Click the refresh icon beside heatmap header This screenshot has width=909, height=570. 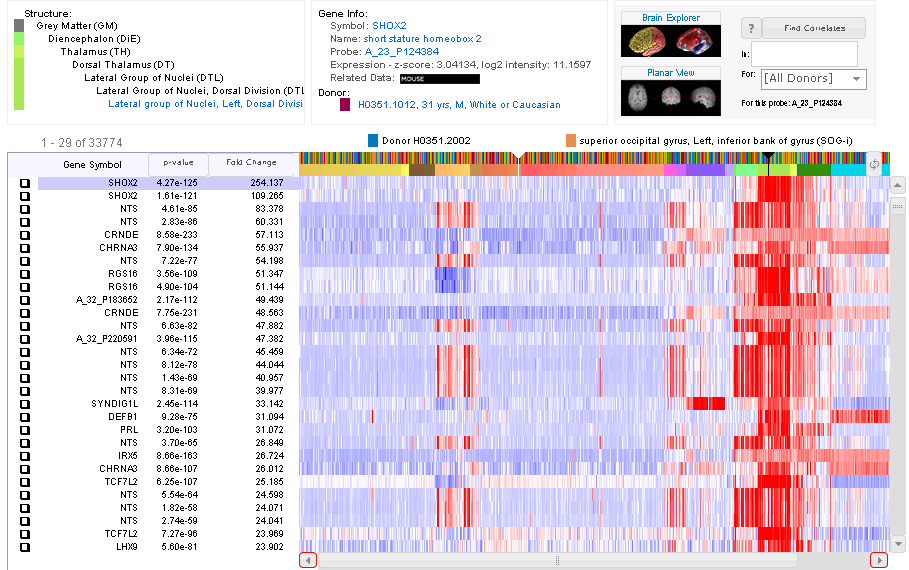(874, 165)
